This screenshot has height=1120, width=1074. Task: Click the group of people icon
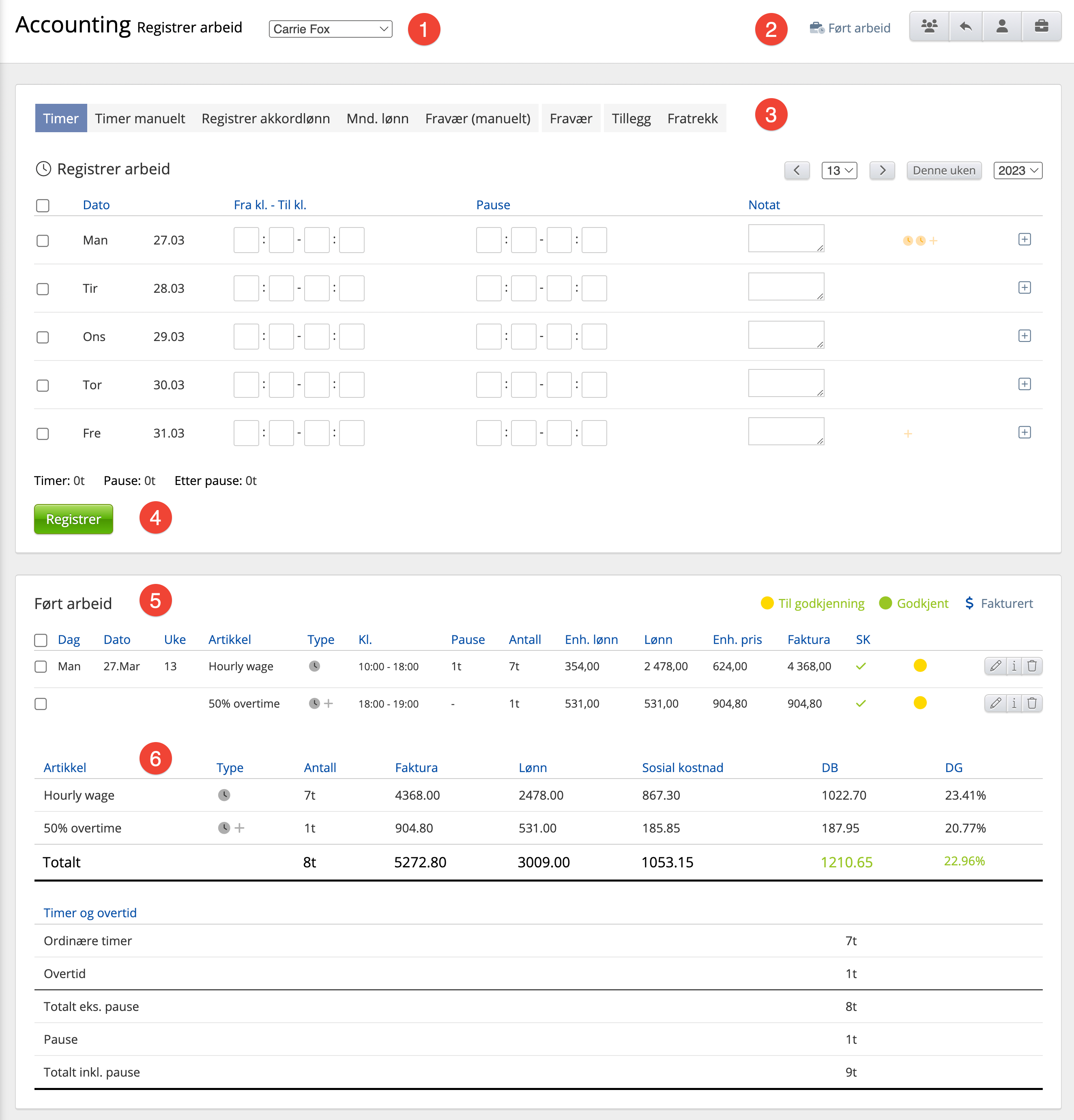tap(929, 26)
